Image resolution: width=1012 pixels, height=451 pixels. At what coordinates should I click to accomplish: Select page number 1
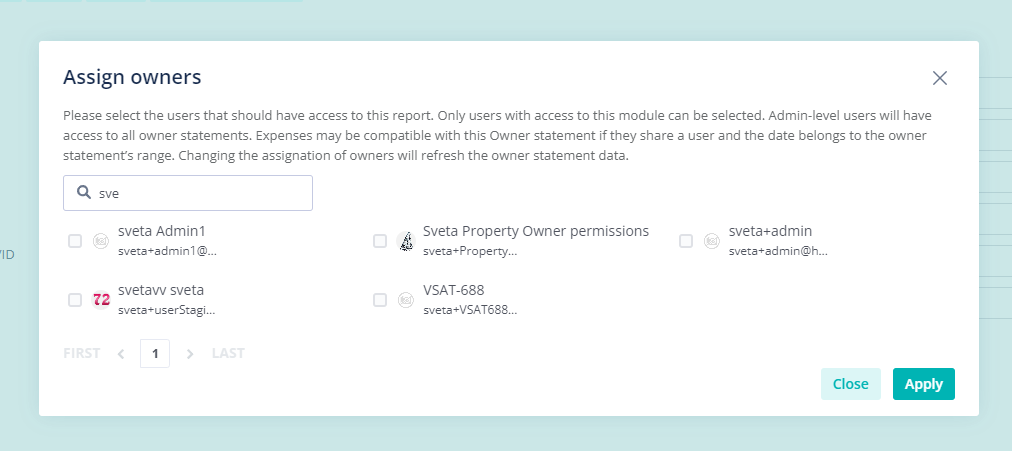tap(155, 354)
